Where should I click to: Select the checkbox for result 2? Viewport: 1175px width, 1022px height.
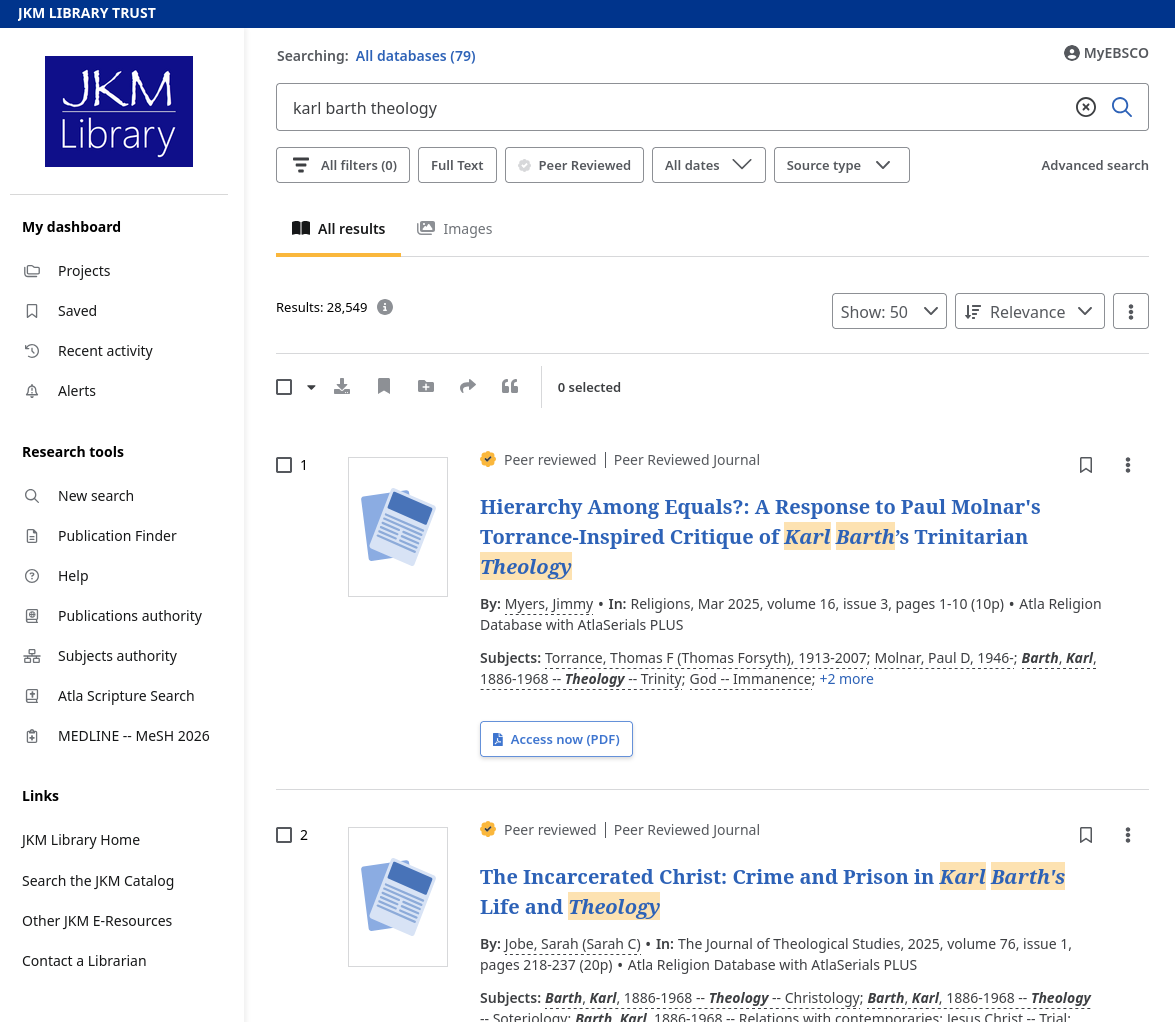pyautogui.click(x=284, y=834)
